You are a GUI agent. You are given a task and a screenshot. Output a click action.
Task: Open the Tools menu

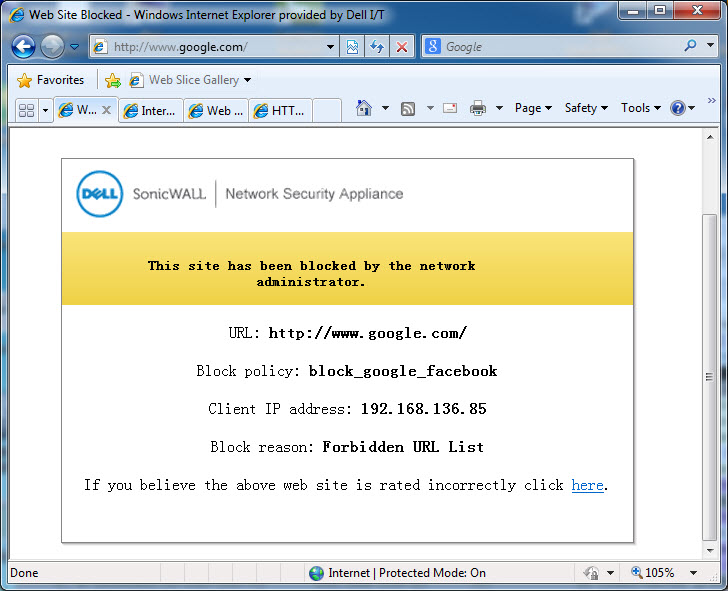tap(641, 108)
